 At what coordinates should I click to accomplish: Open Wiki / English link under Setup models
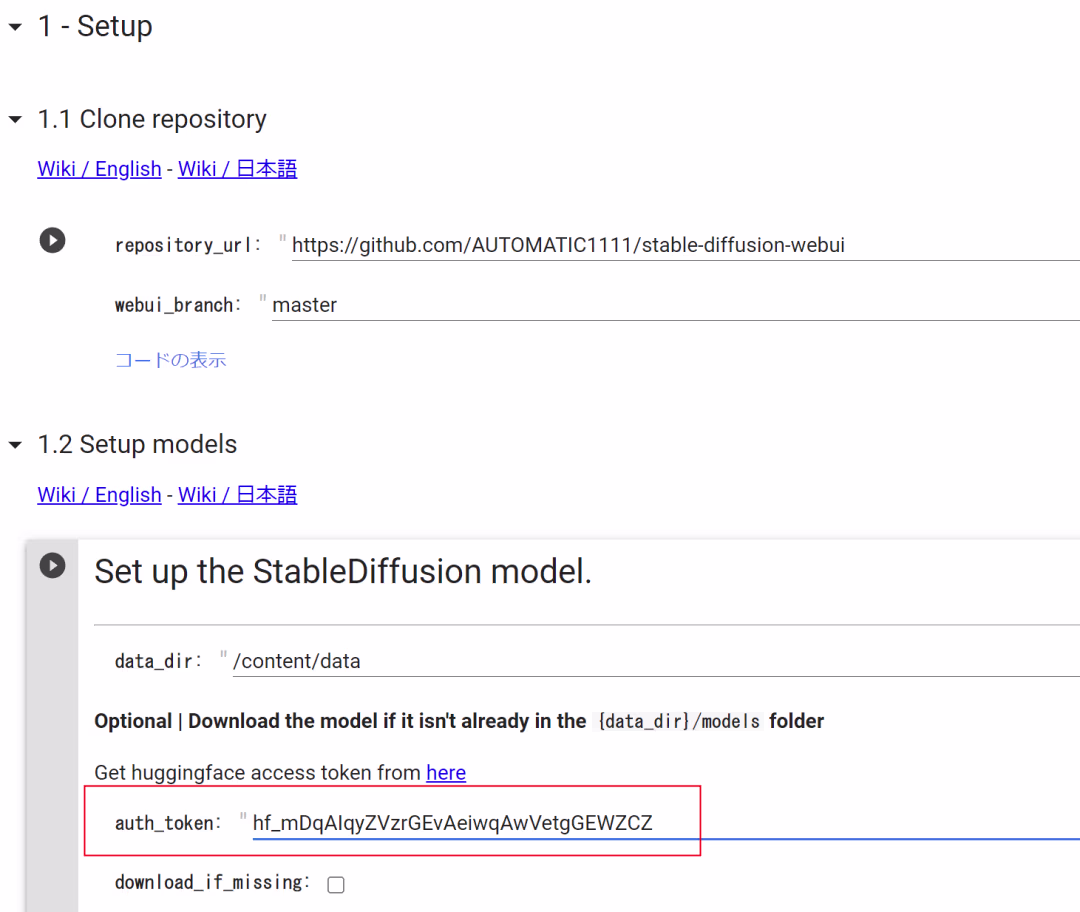tap(99, 495)
